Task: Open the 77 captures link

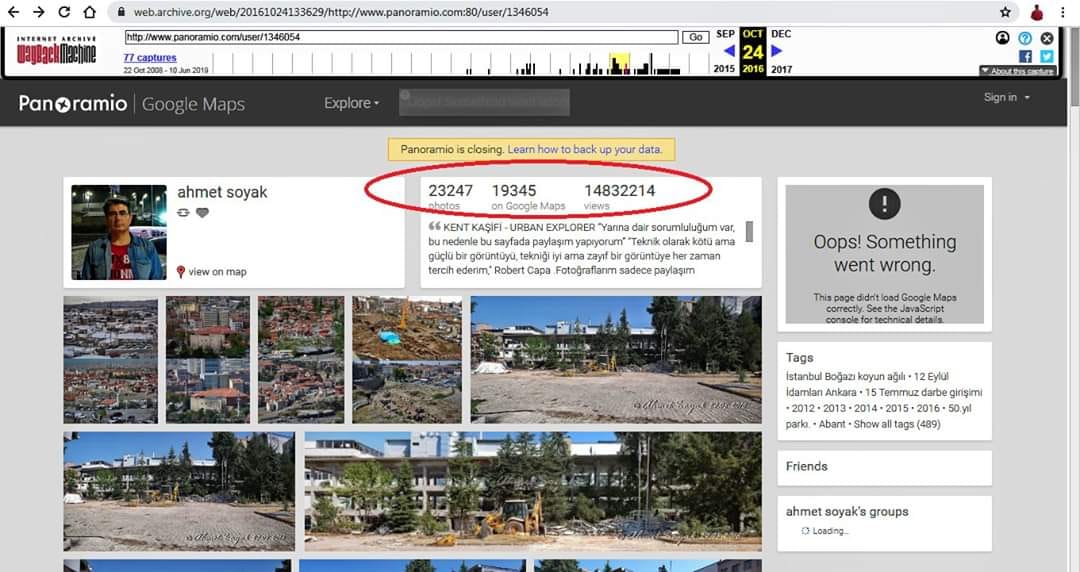Action: point(150,58)
